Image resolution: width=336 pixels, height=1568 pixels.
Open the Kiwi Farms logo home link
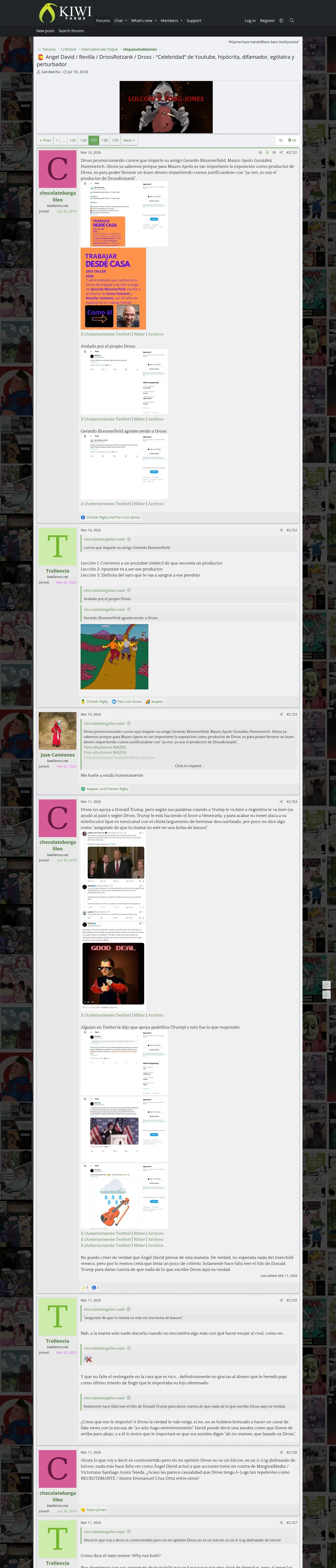pyautogui.click(x=65, y=13)
